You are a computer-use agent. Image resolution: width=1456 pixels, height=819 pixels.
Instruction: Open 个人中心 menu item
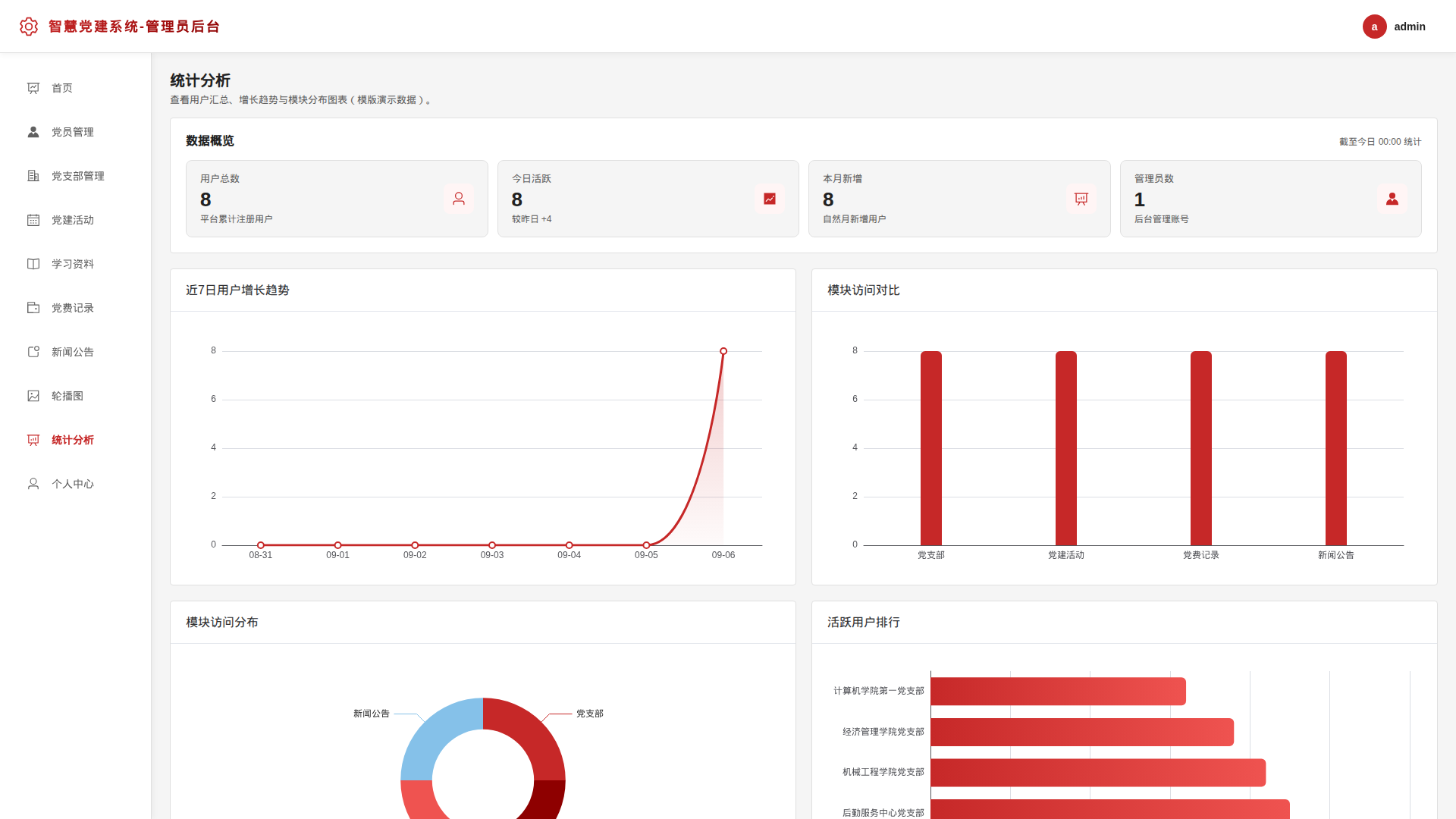click(76, 484)
